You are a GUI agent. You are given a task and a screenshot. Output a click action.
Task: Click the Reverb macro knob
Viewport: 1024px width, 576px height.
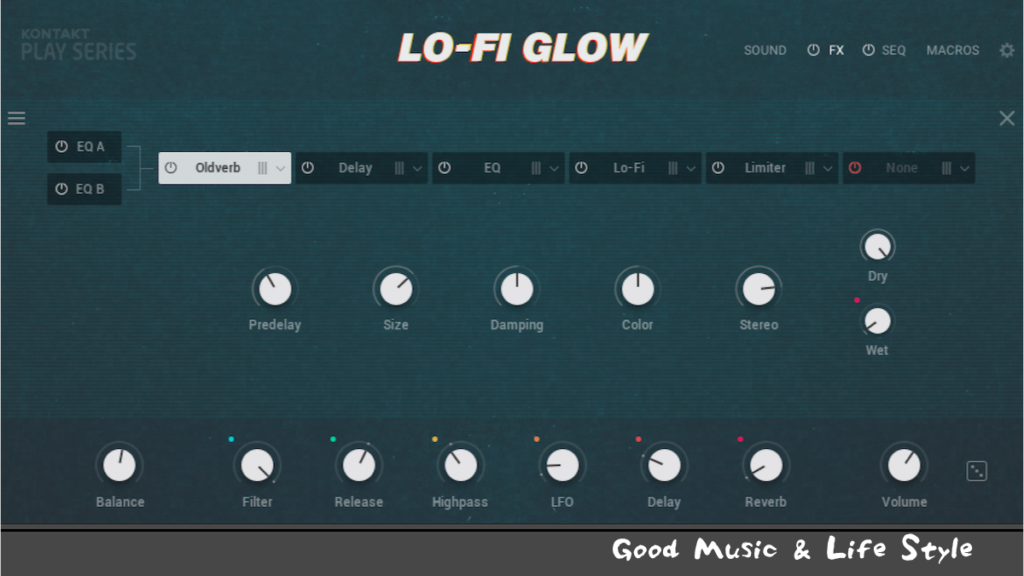pyautogui.click(x=765, y=465)
